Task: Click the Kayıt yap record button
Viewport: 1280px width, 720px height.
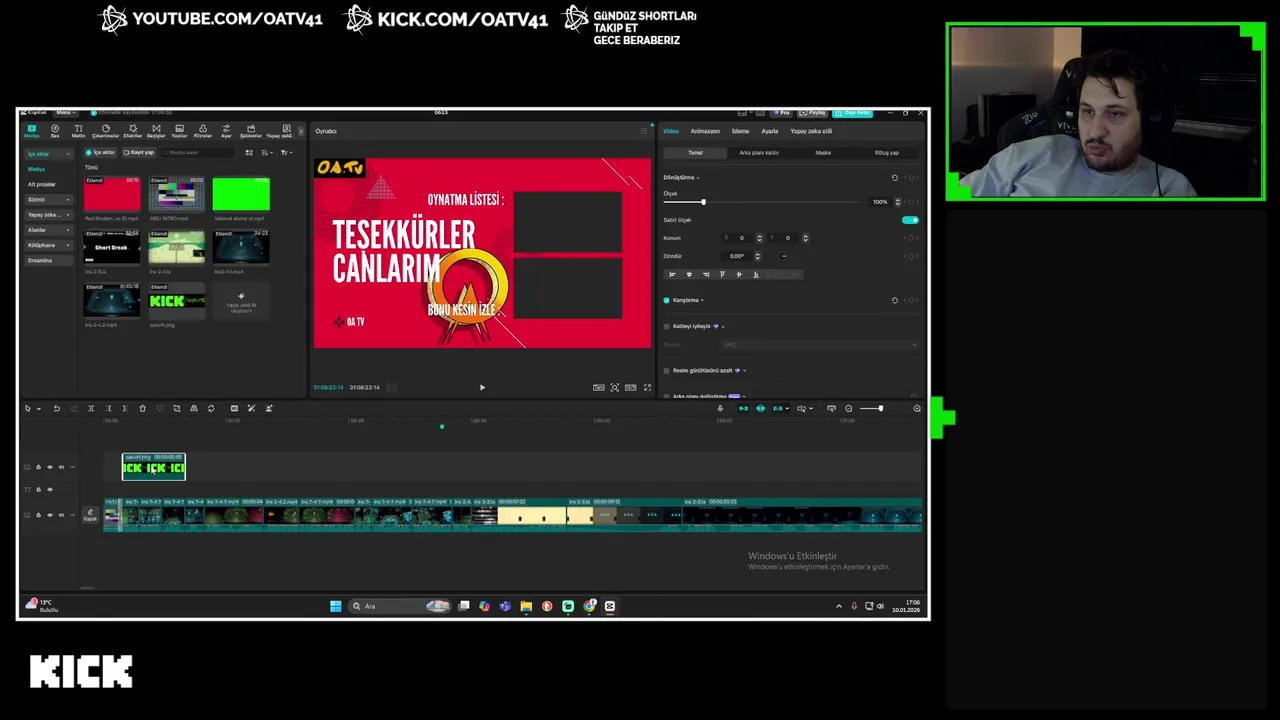Action: (139, 153)
